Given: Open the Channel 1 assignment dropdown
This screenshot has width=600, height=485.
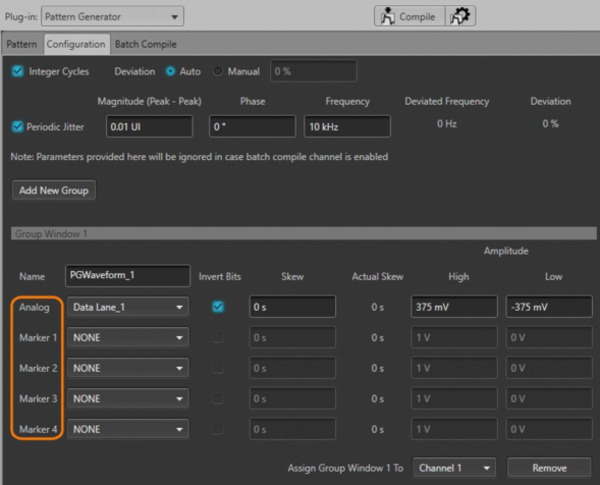Looking at the screenshot, I should (x=456, y=467).
